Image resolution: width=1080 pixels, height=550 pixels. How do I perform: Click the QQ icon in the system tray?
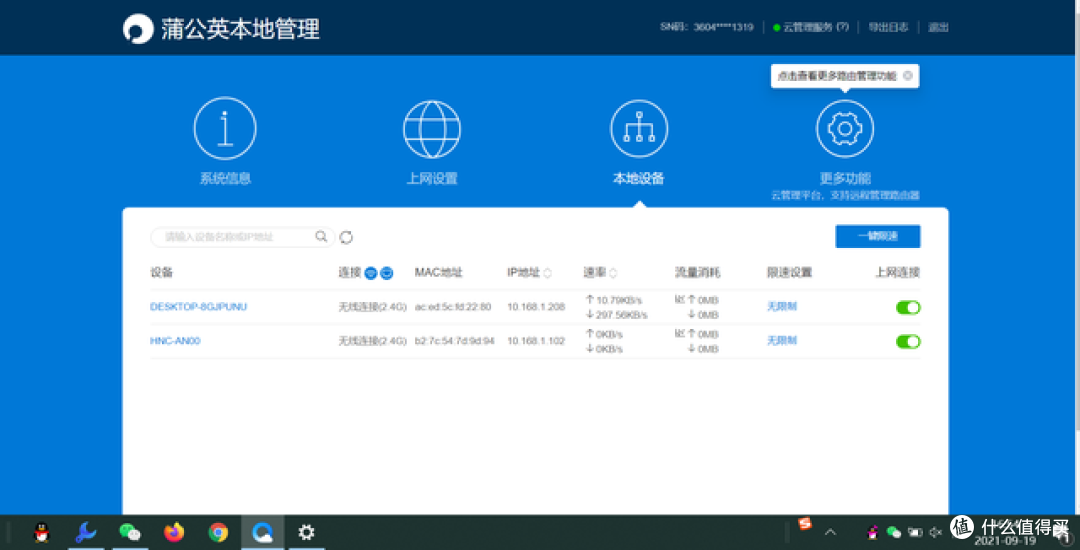(873, 531)
